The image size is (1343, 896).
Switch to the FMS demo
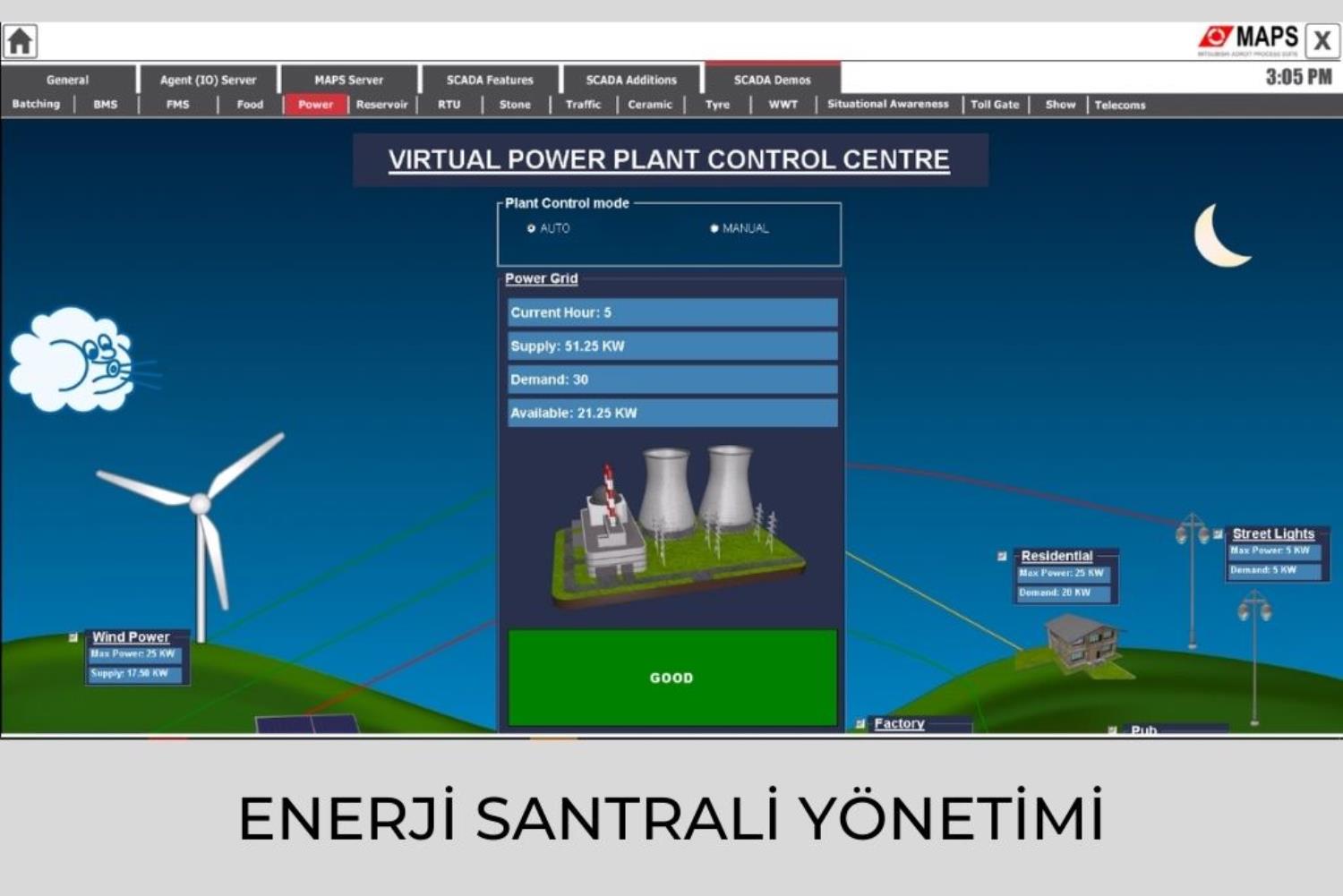pyautogui.click(x=178, y=104)
